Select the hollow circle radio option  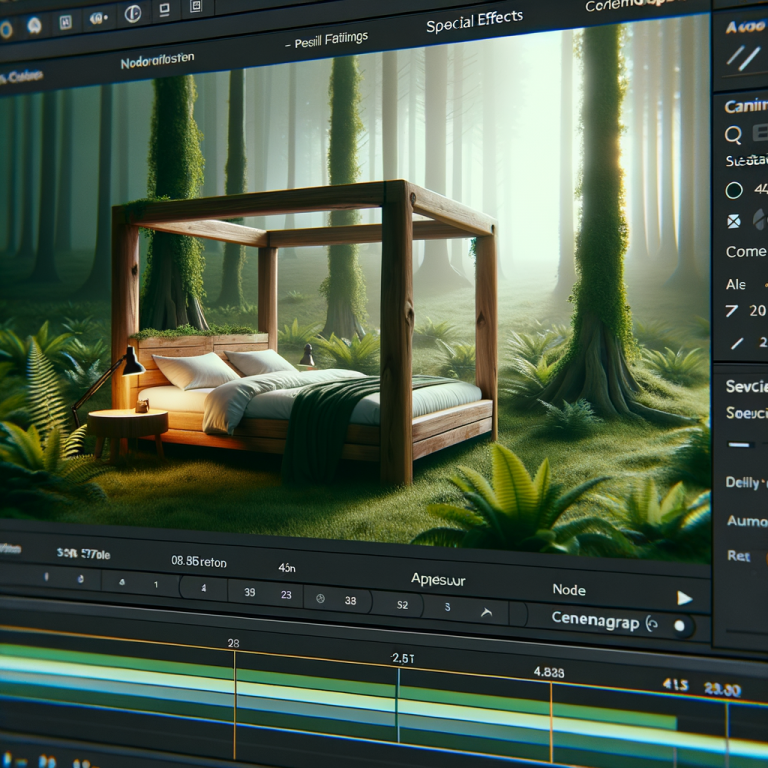coord(734,190)
